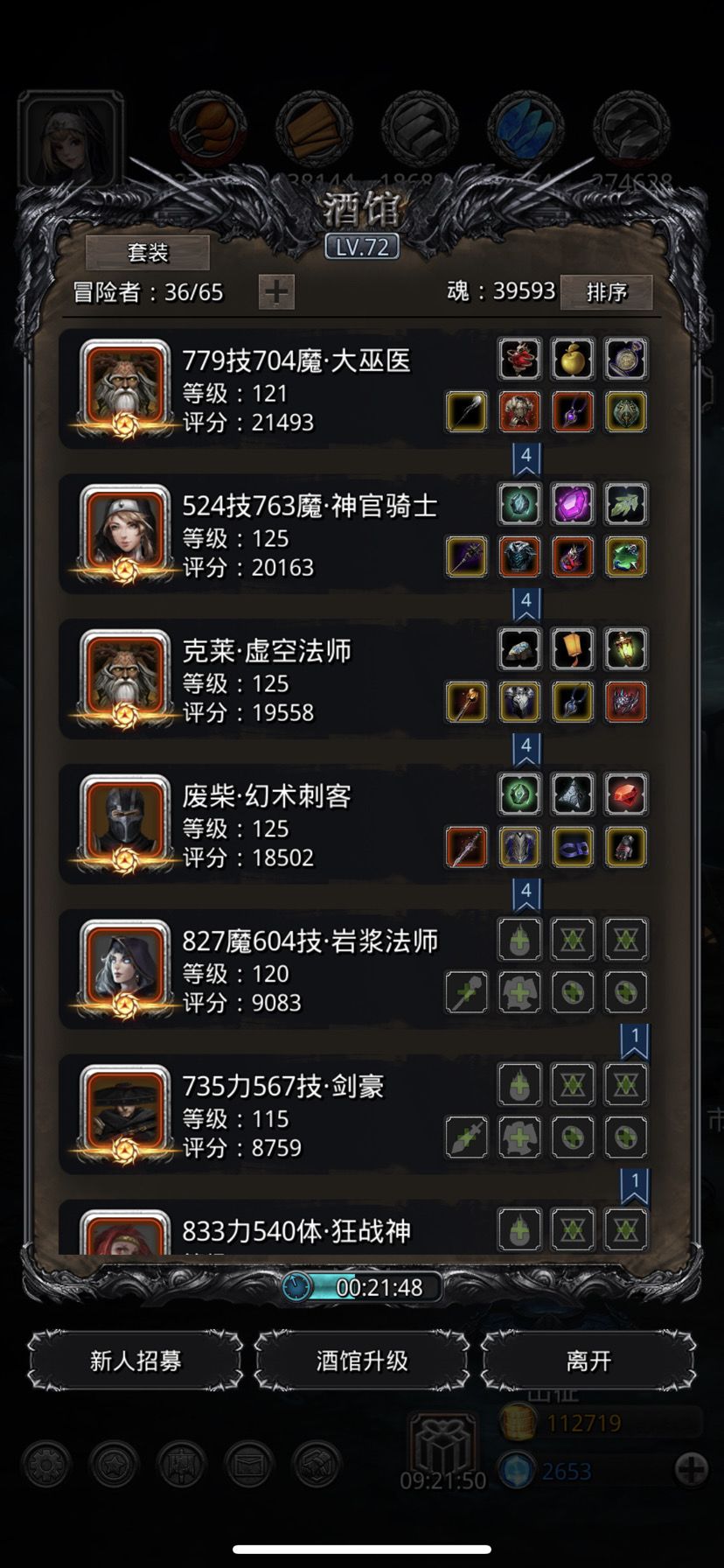Open 大巫医 hero portrait
This screenshot has height=1568, width=724.
(125, 388)
